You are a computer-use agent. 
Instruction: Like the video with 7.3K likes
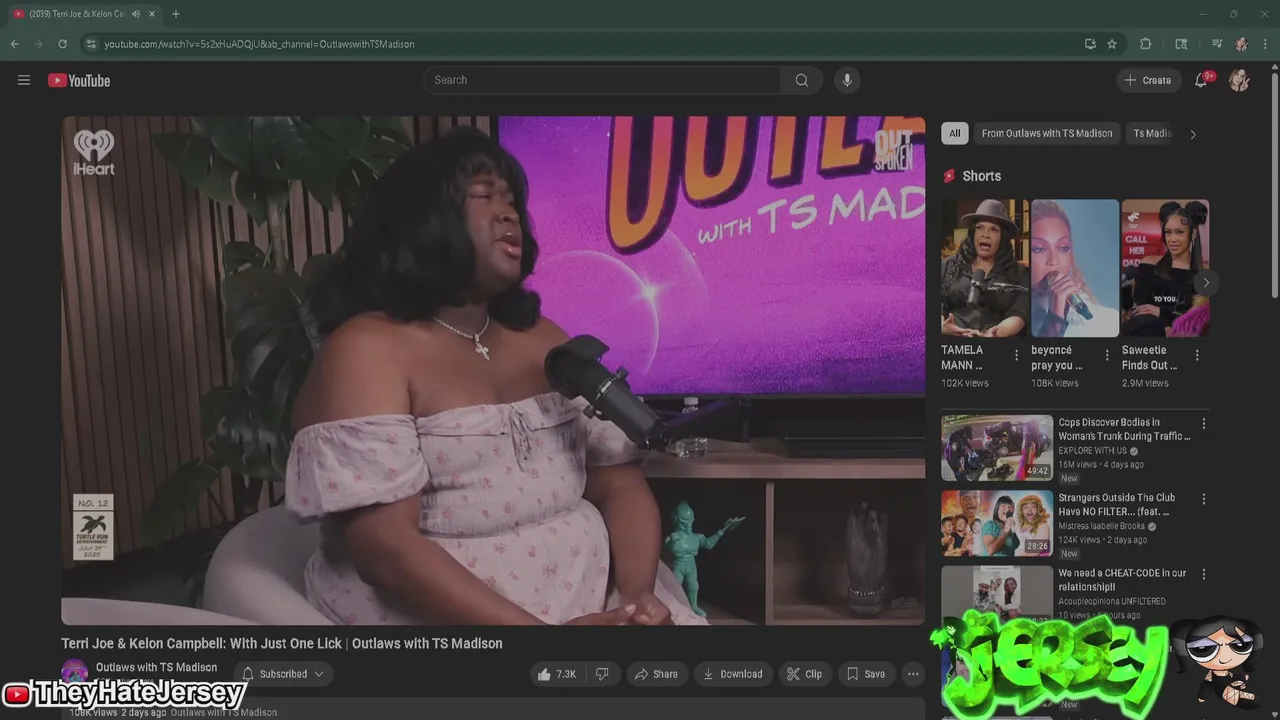[x=557, y=674]
